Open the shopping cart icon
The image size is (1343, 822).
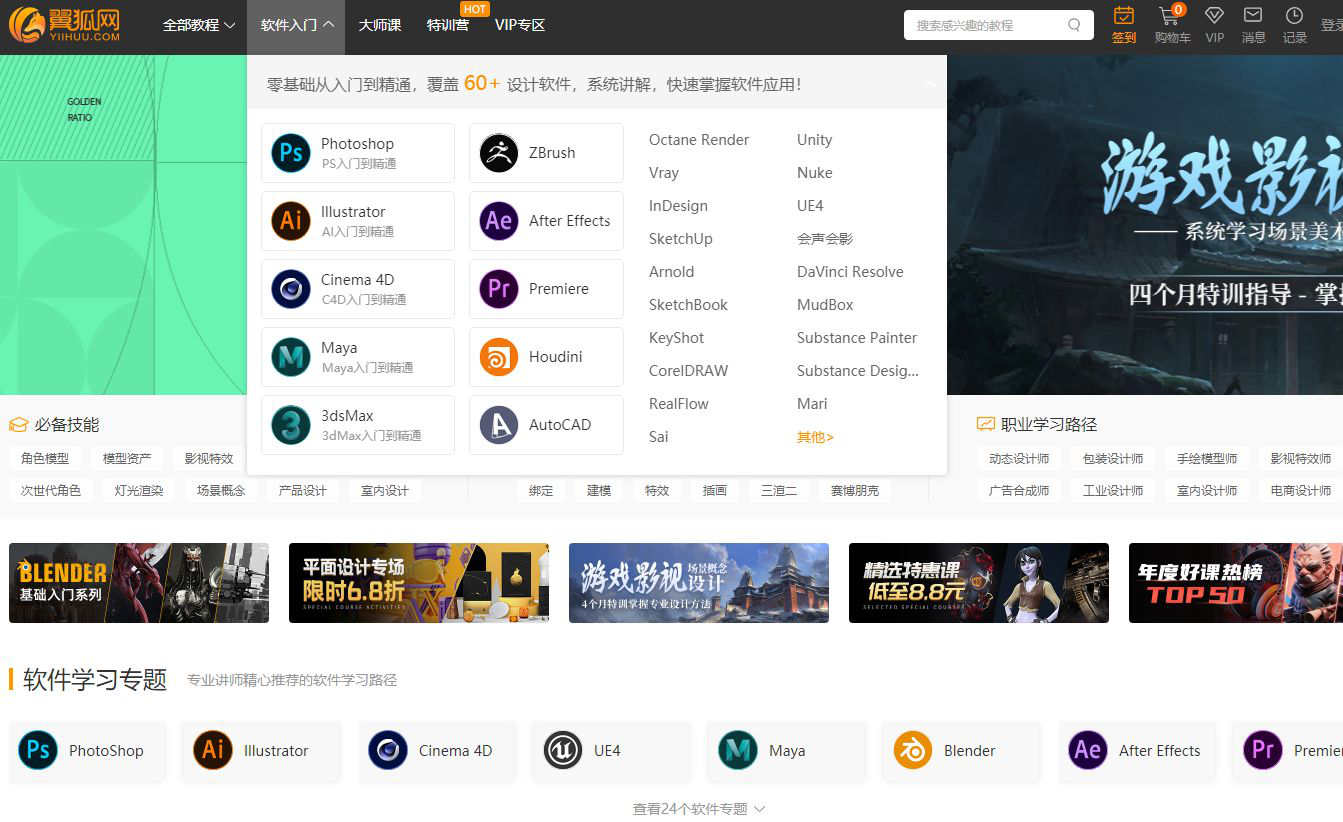pos(1169,16)
